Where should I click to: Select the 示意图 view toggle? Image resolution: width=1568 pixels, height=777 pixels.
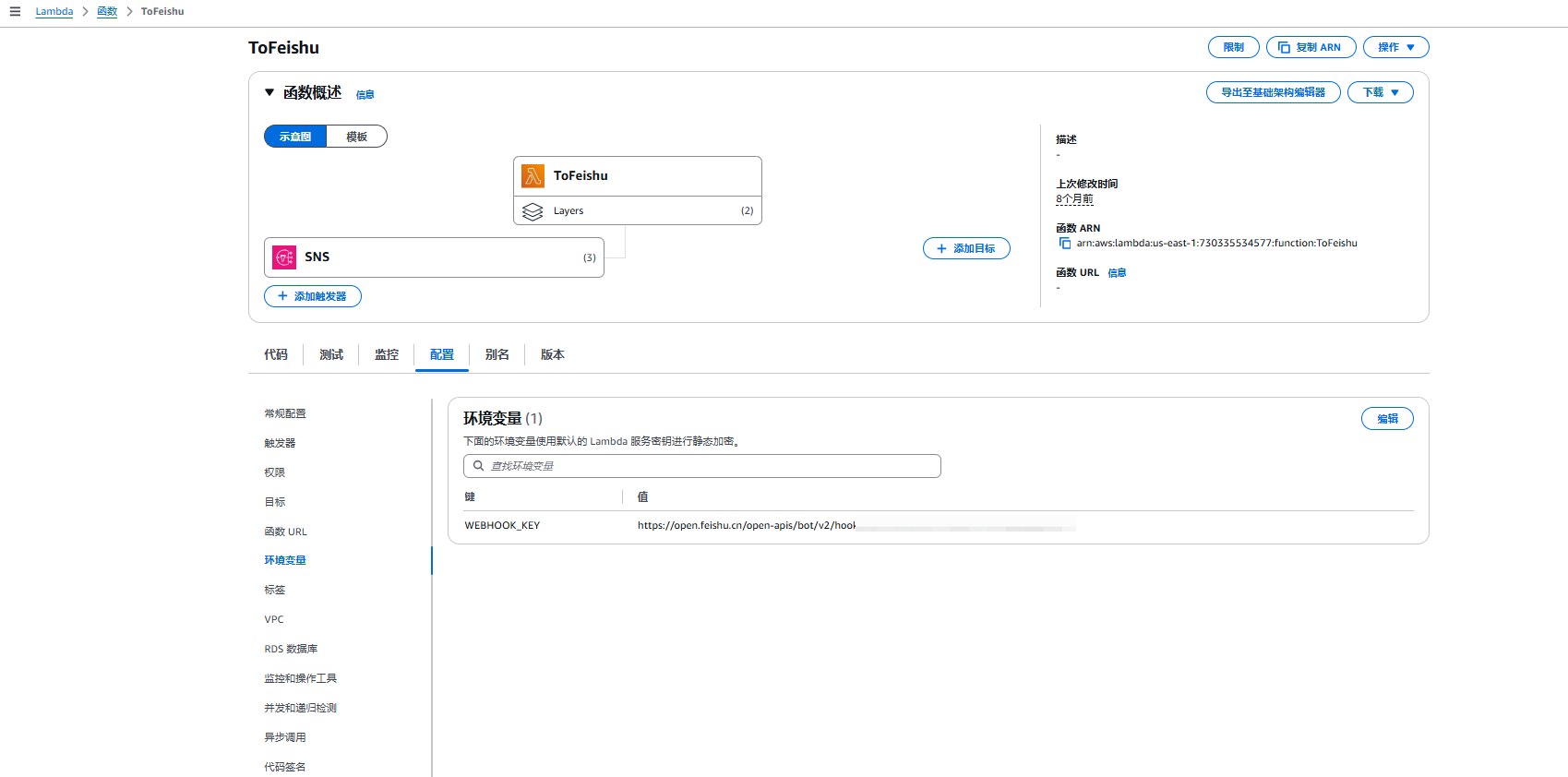pos(295,137)
